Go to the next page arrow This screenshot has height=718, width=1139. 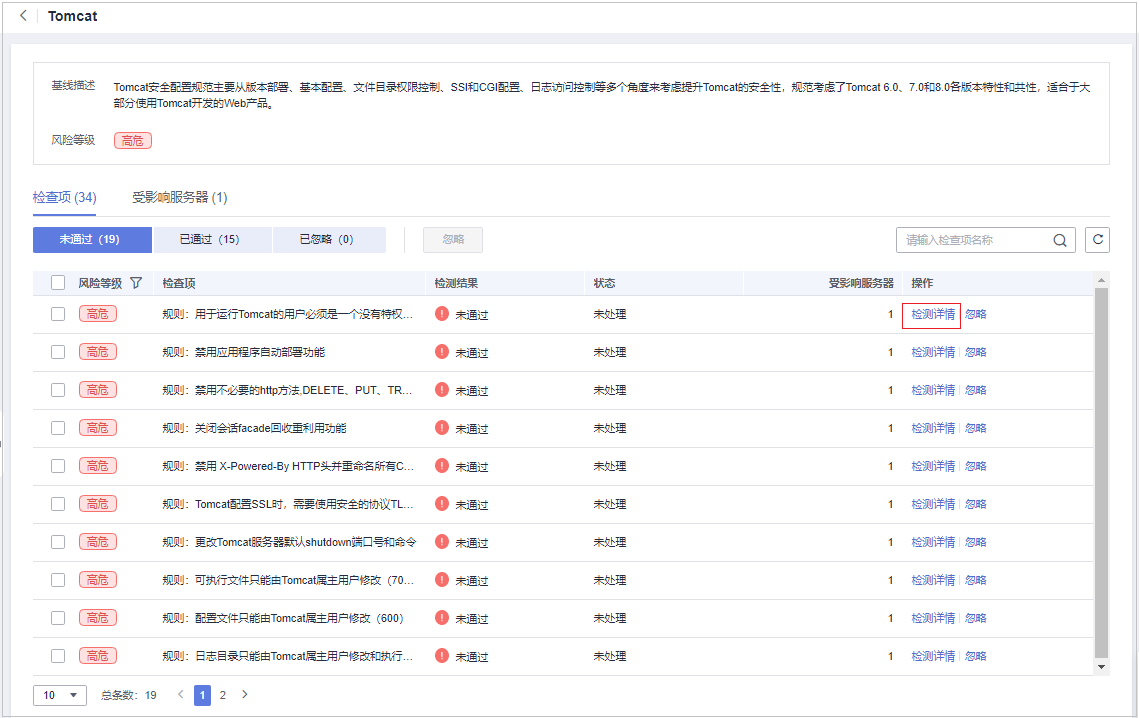pyautogui.click(x=245, y=695)
